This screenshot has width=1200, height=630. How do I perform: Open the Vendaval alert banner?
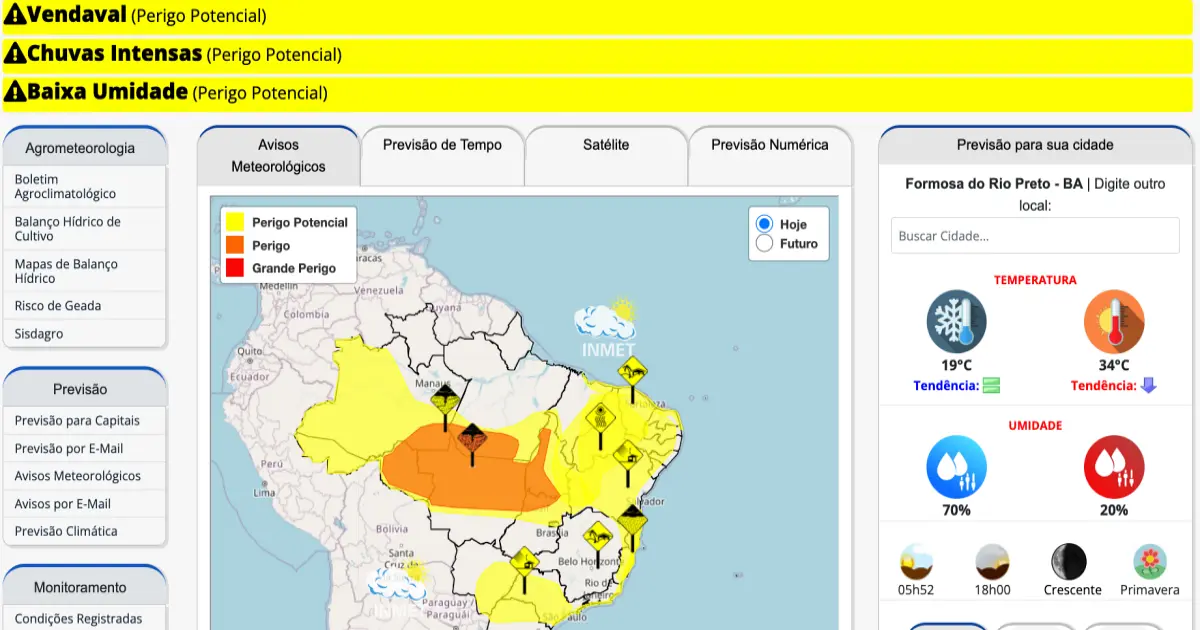[x=598, y=15]
